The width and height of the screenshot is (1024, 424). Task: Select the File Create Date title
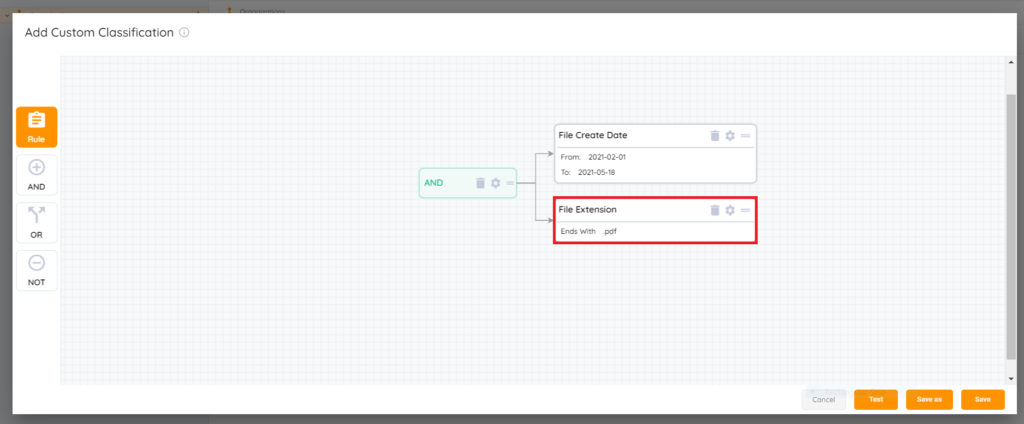592,135
